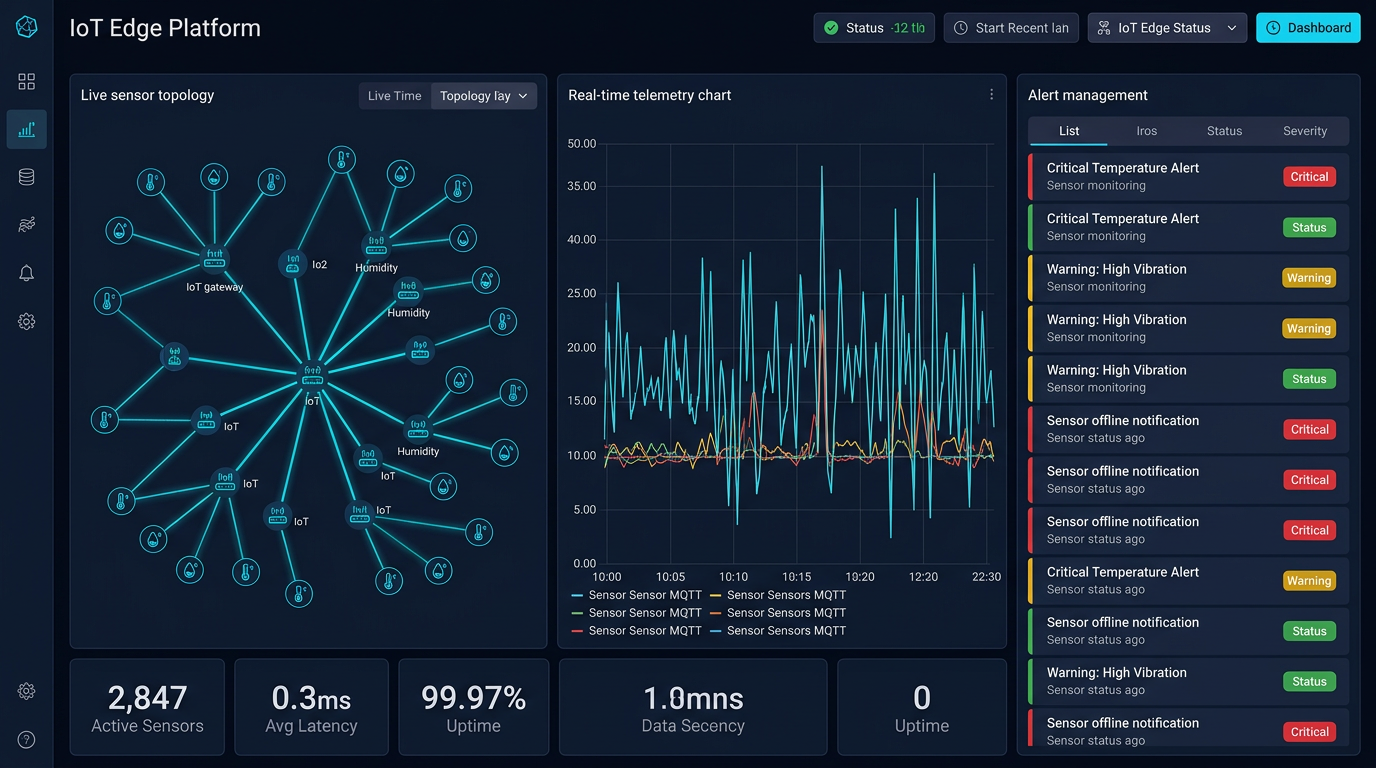Click the Live sensor topology title
The height and width of the screenshot is (768, 1376).
coord(148,95)
